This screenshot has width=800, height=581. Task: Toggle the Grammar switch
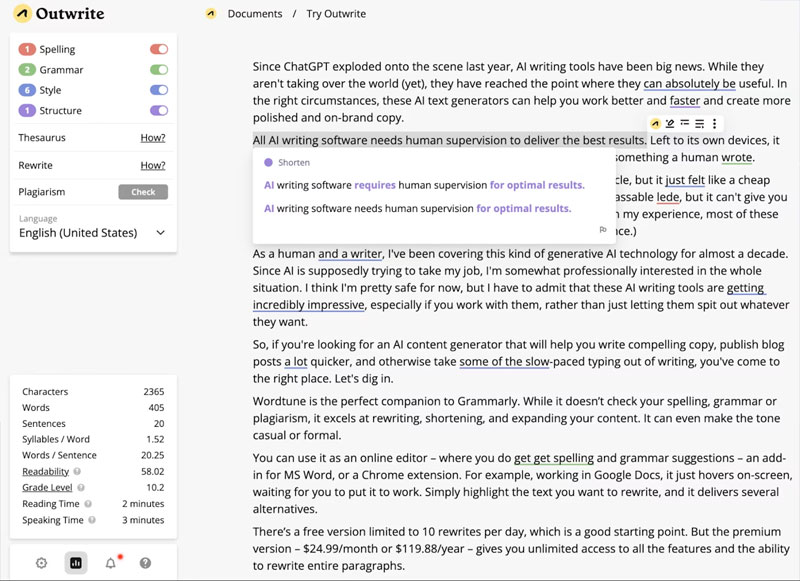158,70
